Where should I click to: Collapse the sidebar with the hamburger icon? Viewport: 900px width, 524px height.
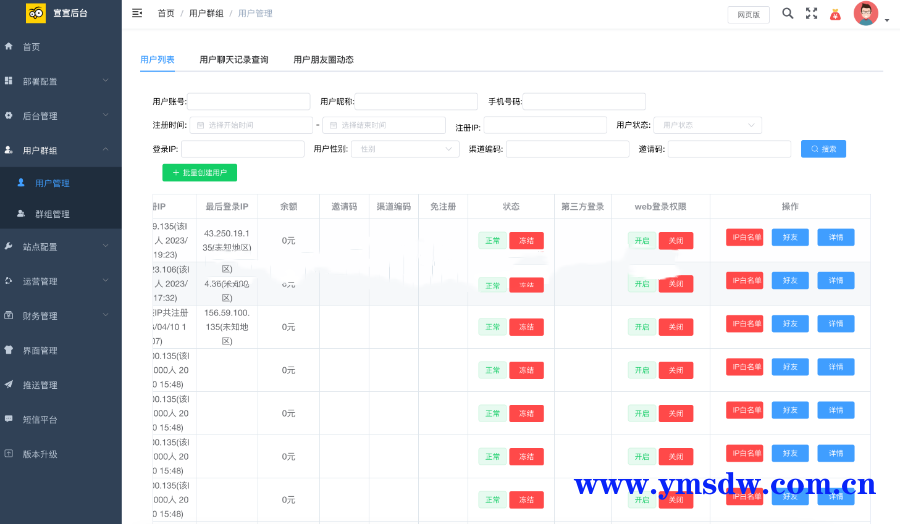(x=137, y=13)
